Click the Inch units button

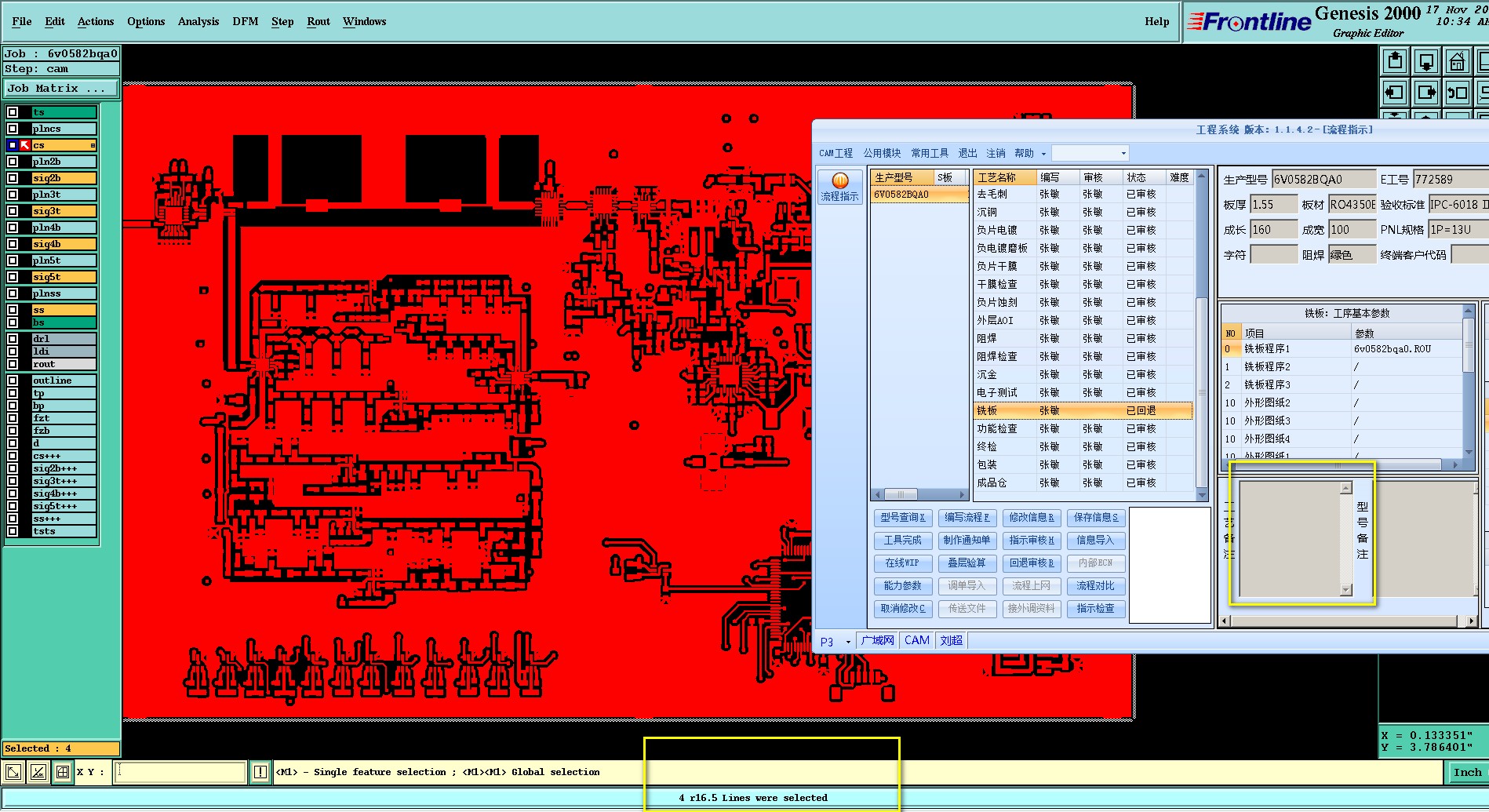(1467, 772)
